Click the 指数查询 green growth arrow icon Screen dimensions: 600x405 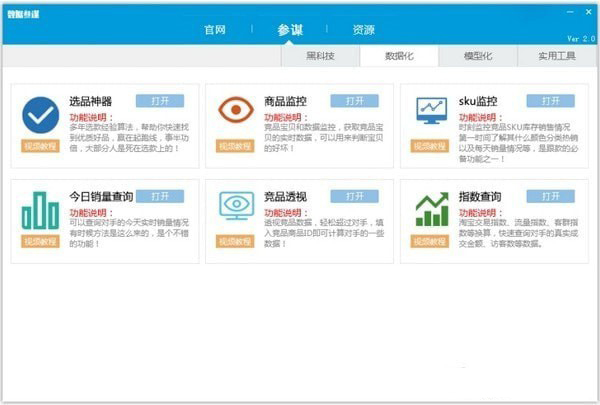click(x=431, y=206)
